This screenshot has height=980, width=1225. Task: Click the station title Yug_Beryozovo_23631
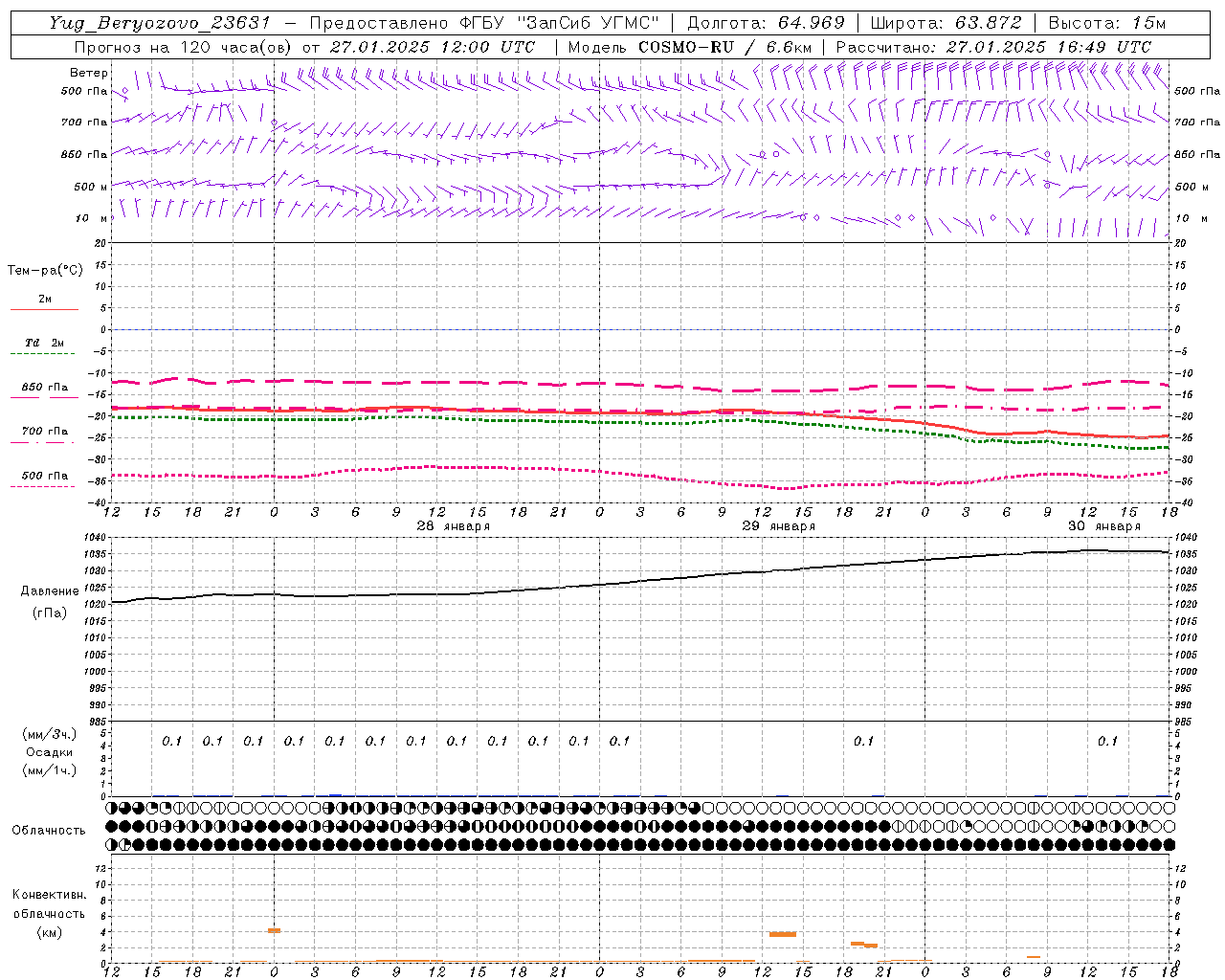pos(160,22)
